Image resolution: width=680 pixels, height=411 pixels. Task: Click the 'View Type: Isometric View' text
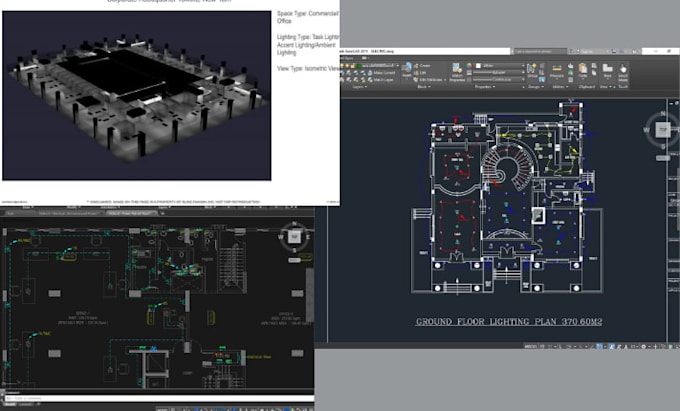308,68
